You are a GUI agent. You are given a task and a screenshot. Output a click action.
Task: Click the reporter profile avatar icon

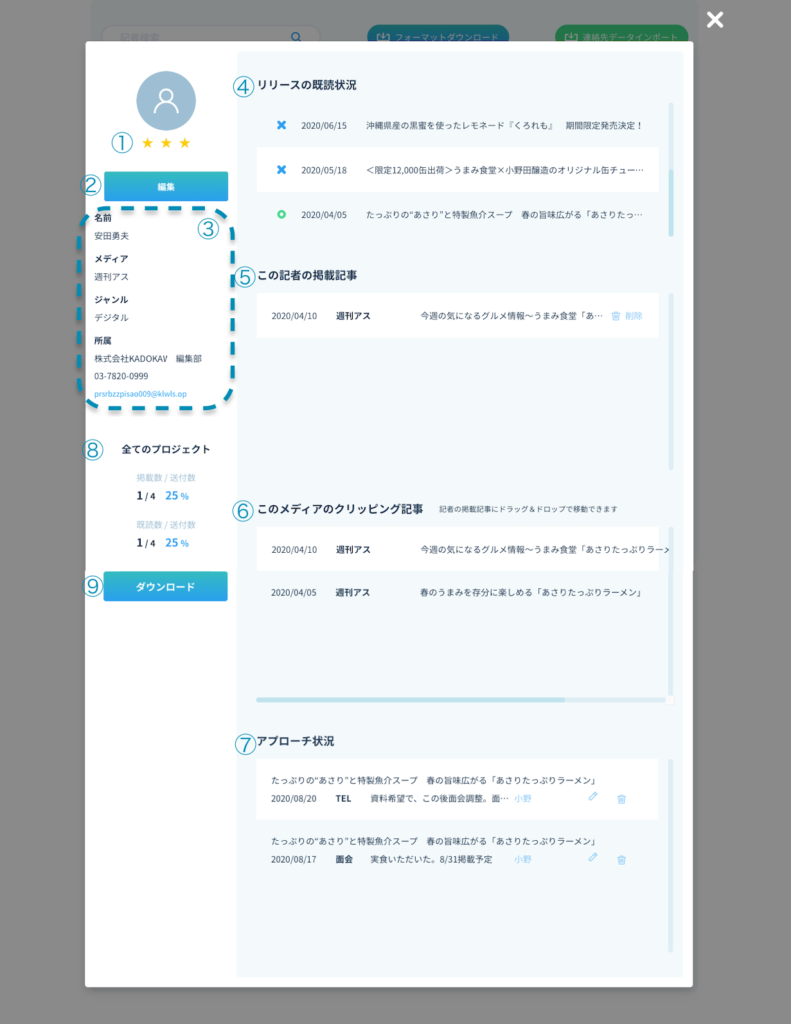[166, 101]
